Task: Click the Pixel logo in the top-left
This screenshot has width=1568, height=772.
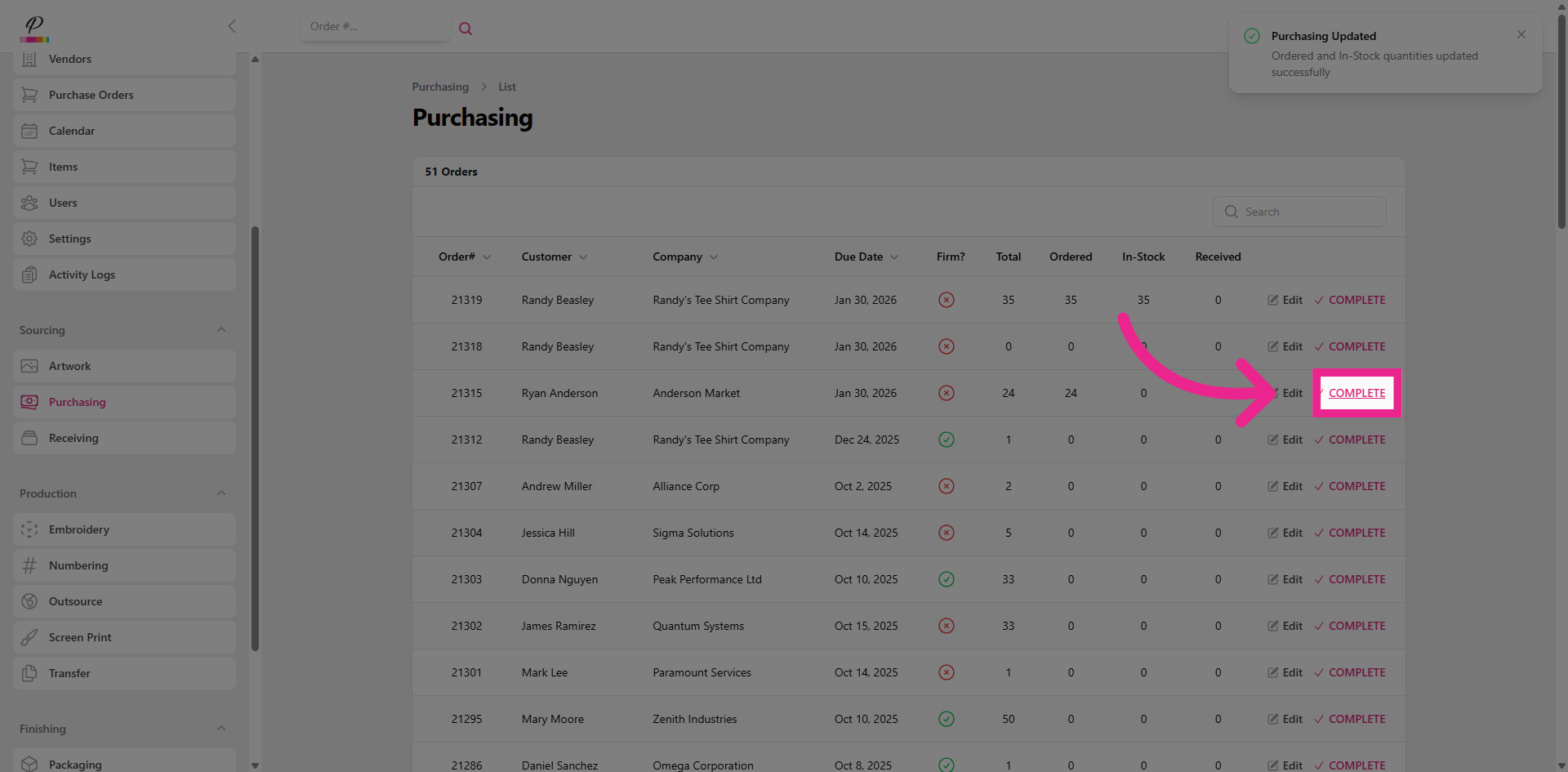Action: tap(34, 28)
